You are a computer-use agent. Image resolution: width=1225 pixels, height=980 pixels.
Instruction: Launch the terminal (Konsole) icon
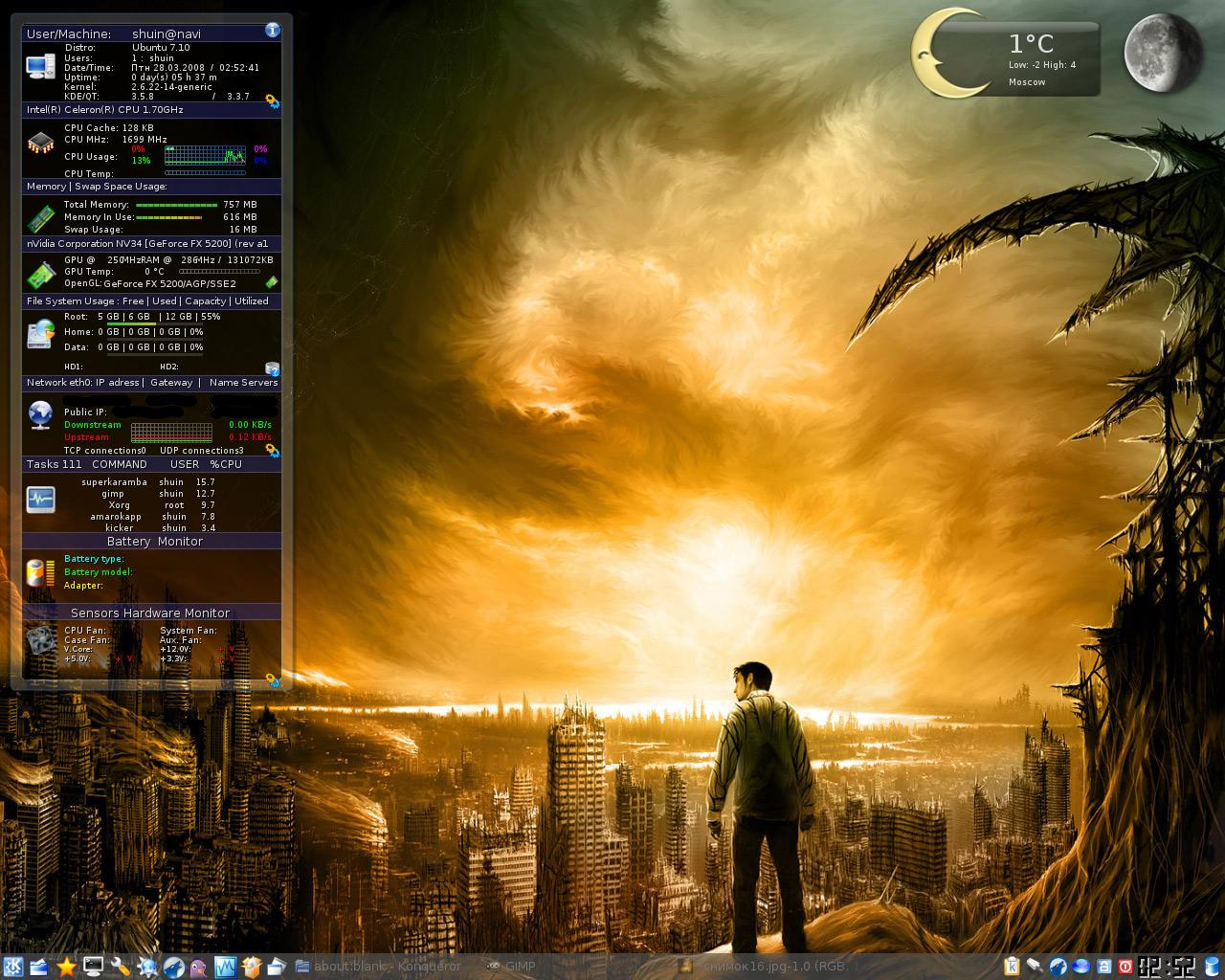pyautogui.click(x=93, y=967)
